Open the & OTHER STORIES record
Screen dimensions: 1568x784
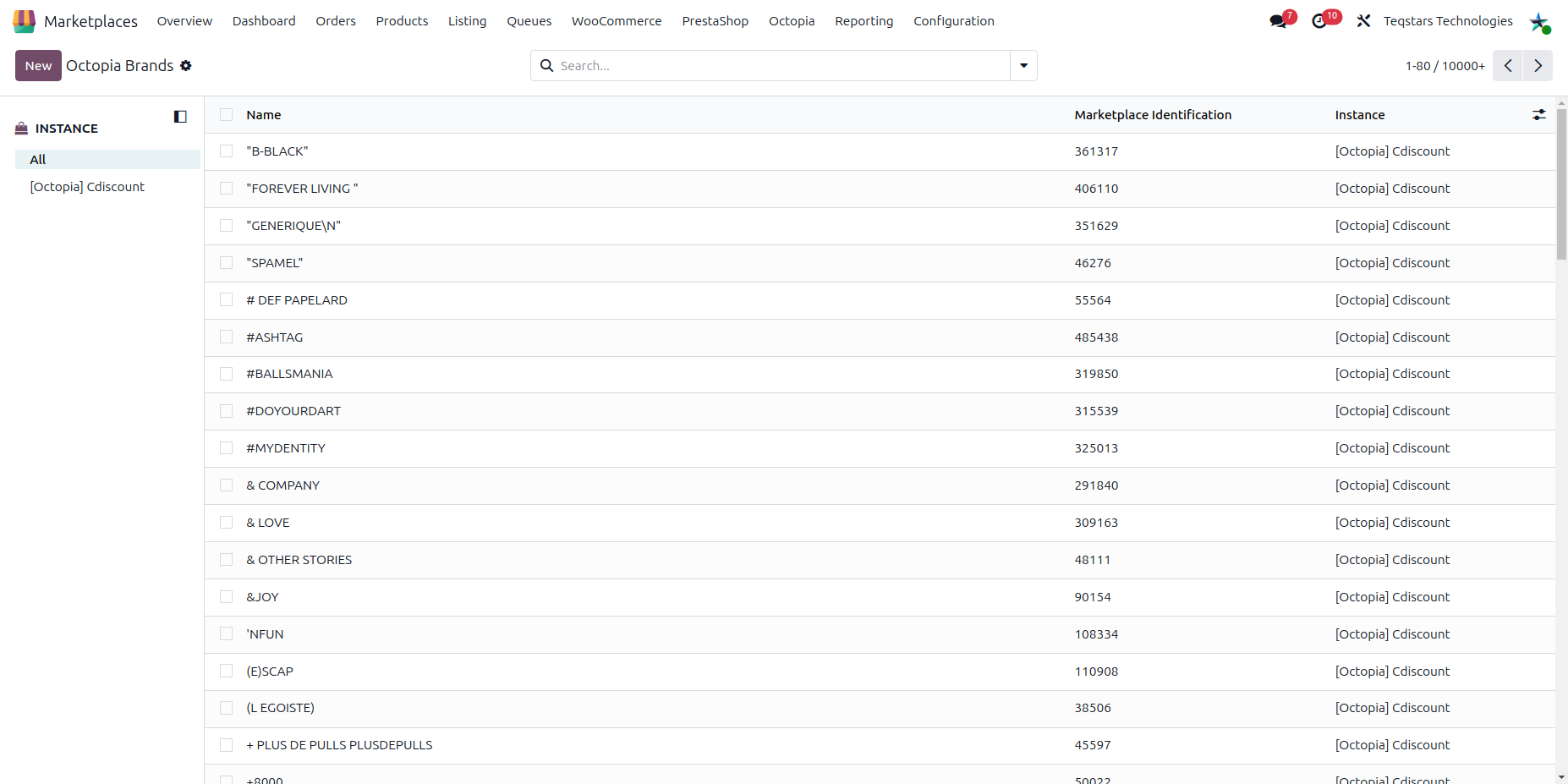point(299,560)
